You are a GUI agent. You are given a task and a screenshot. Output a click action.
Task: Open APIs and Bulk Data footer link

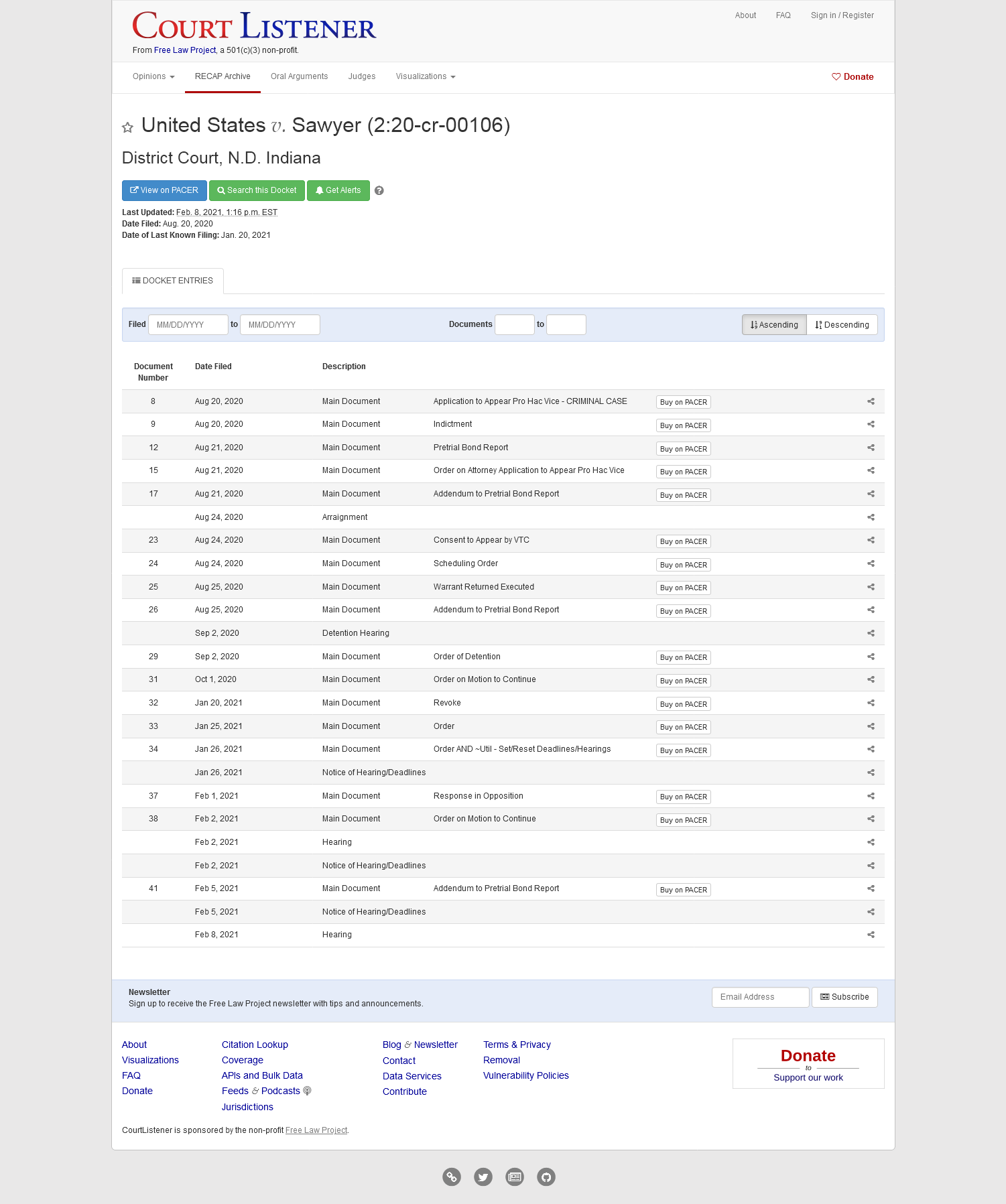[x=262, y=1075]
